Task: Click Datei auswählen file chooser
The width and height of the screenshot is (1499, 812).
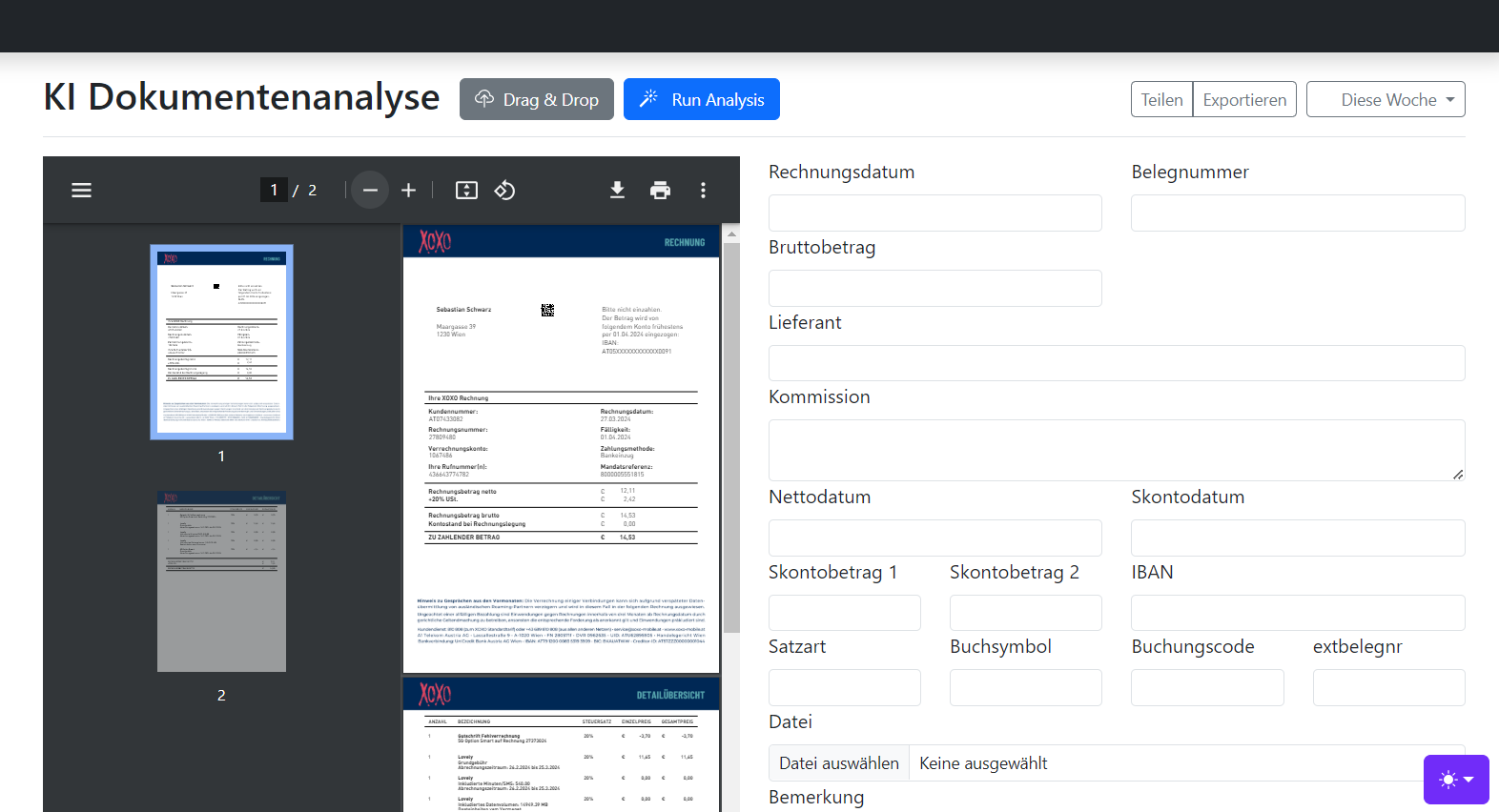Action: pos(838,763)
